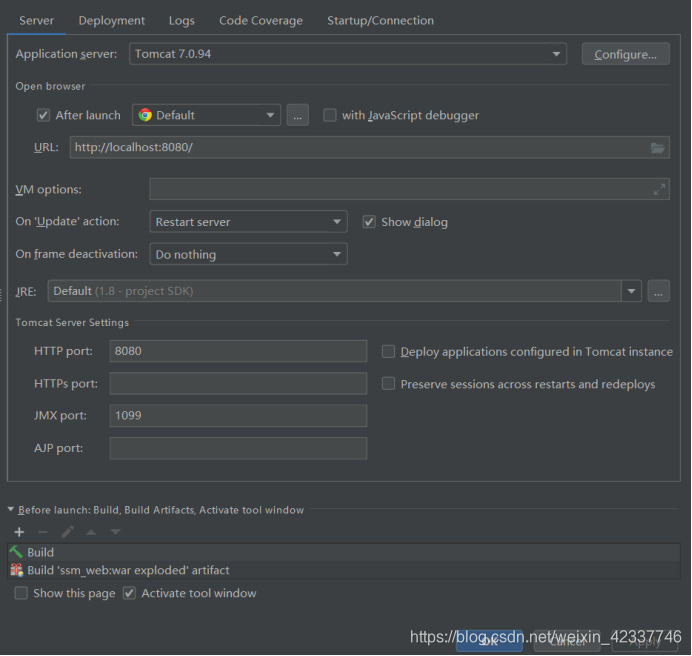Click the browse browsers ellipsis button
Image resolution: width=692 pixels, height=656 pixels.
(297, 115)
